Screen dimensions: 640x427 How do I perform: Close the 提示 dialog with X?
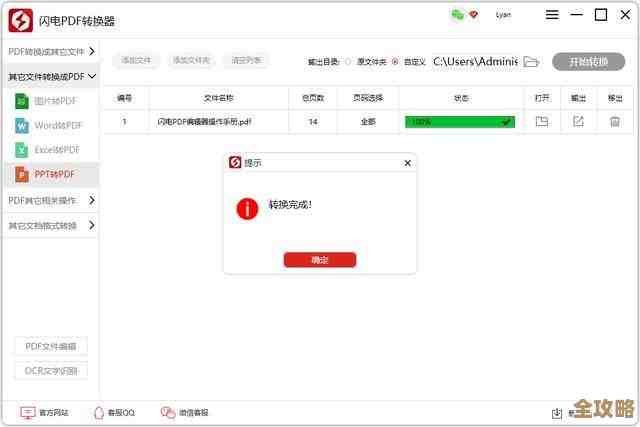(407, 163)
